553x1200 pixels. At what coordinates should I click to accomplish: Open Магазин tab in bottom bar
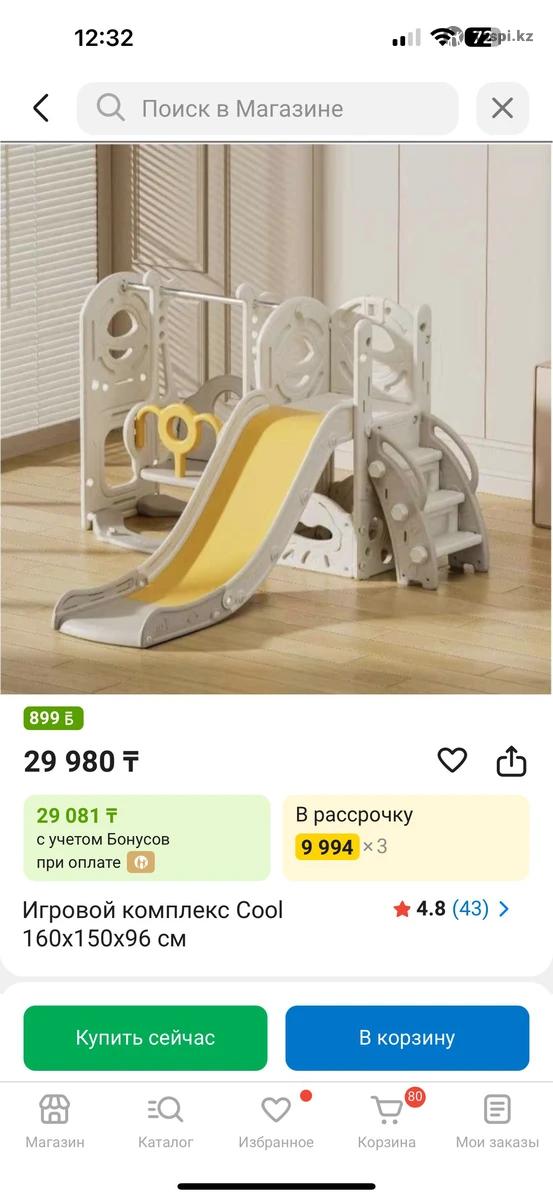click(x=55, y=1121)
